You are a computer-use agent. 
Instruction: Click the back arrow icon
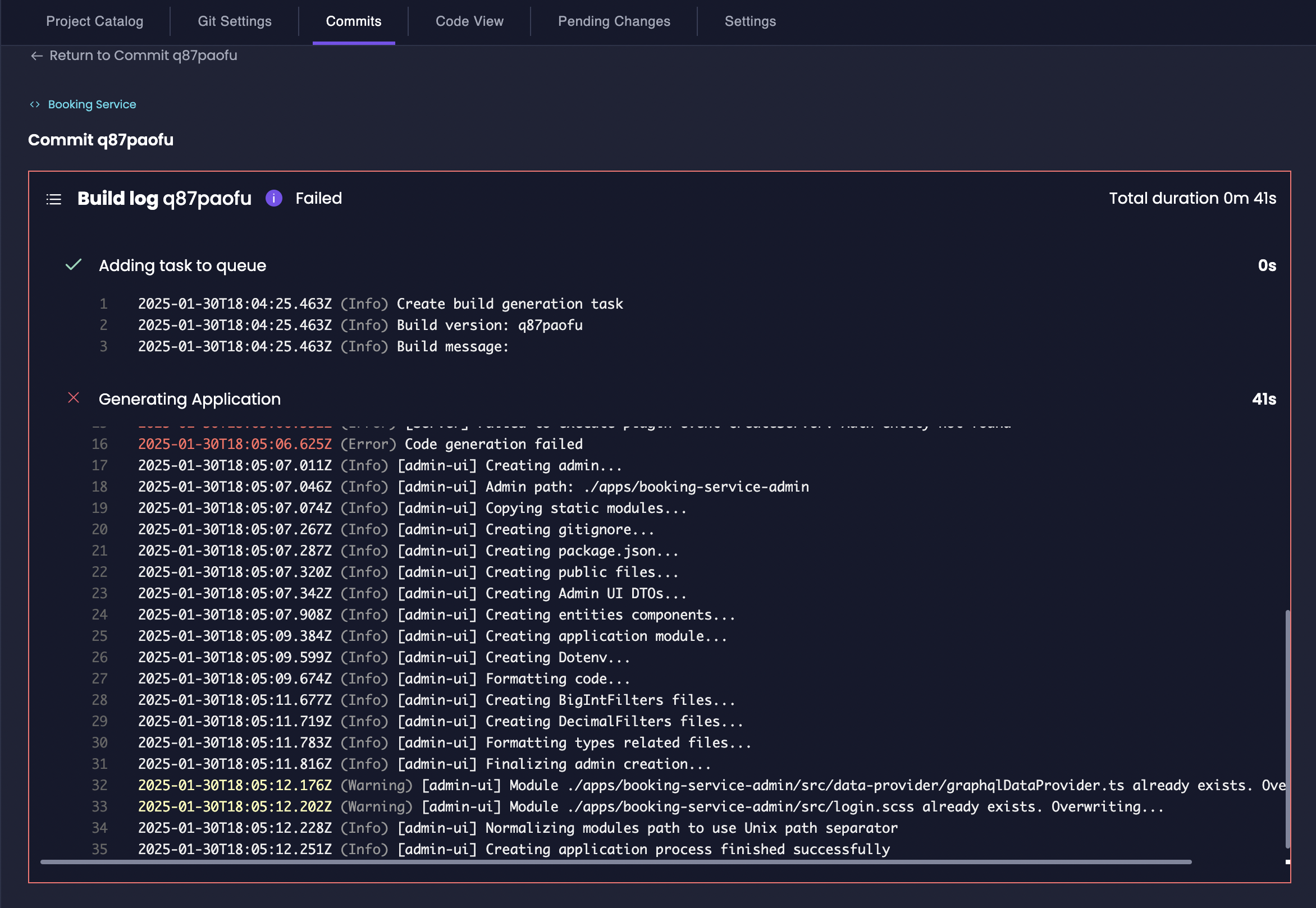click(37, 56)
